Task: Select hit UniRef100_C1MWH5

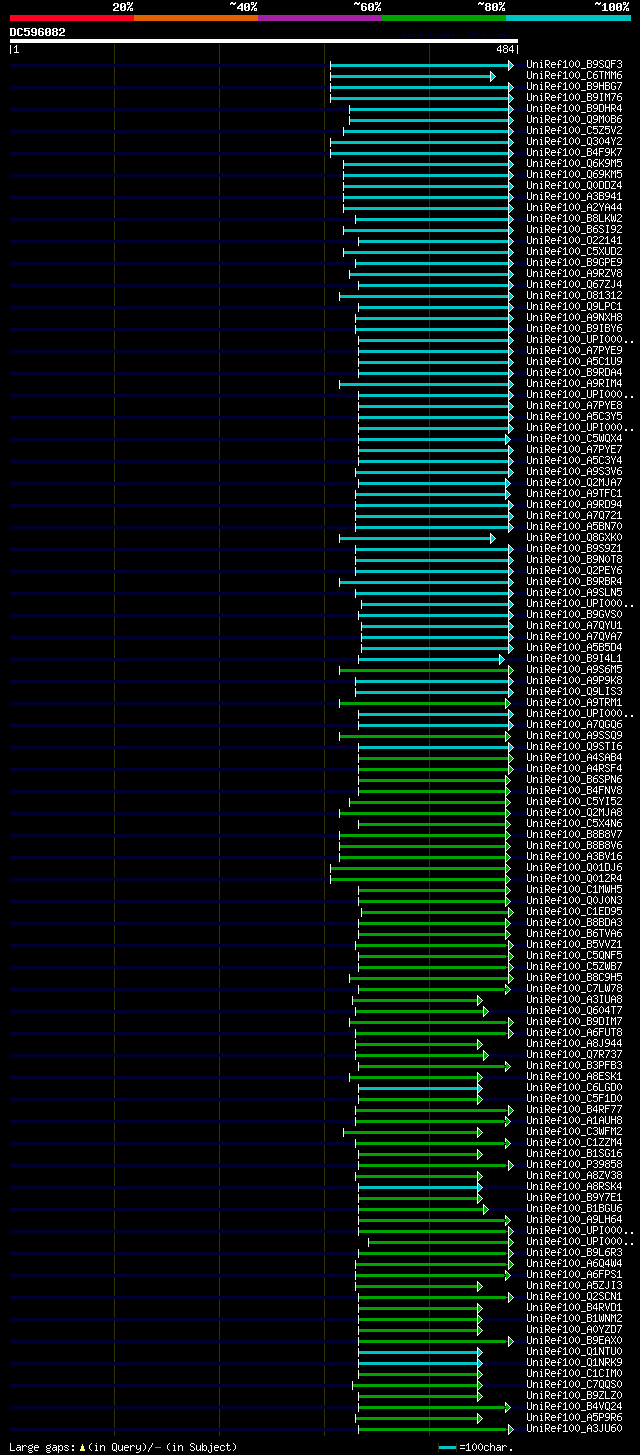Action: [x=574, y=890]
